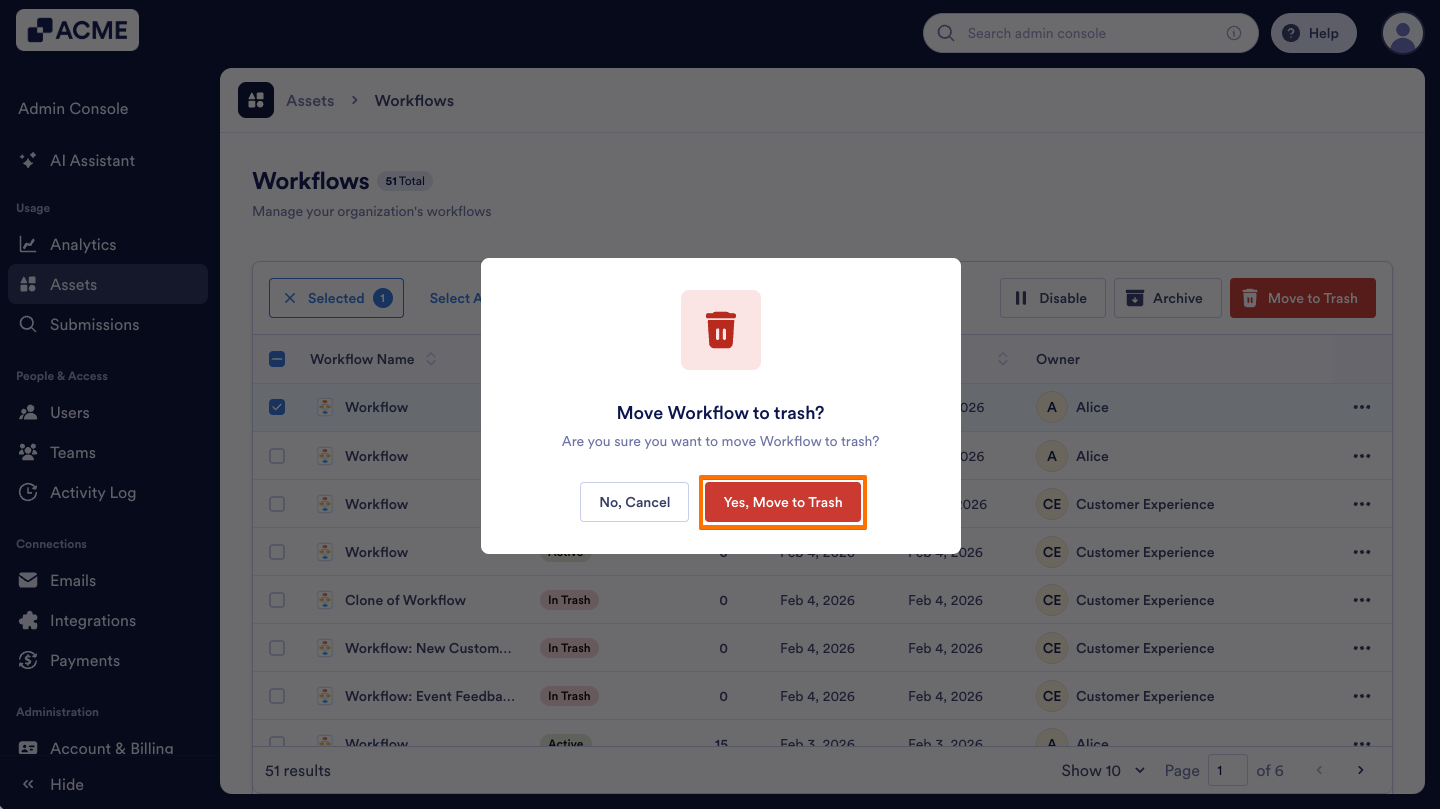Open the Show 10 page size dropdown

click(1102, 770)
